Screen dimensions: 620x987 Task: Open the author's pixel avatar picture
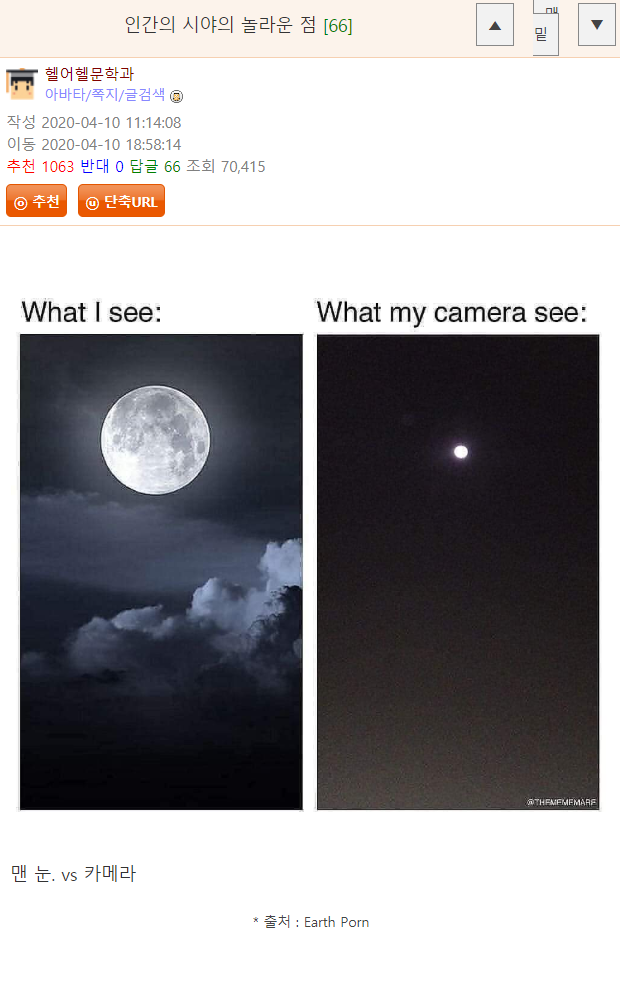[21, 84]
